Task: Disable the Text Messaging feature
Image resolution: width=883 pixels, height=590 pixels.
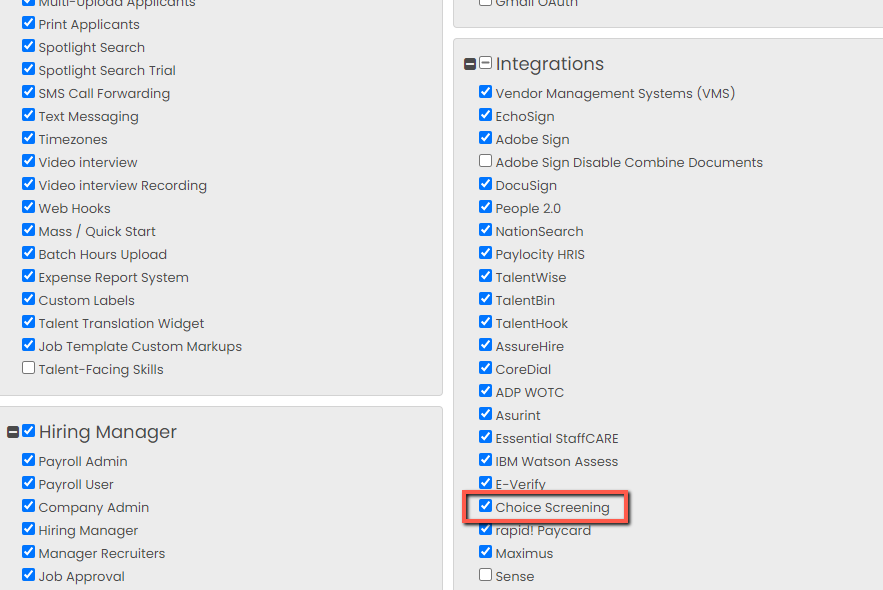Action: pos(28,115)
